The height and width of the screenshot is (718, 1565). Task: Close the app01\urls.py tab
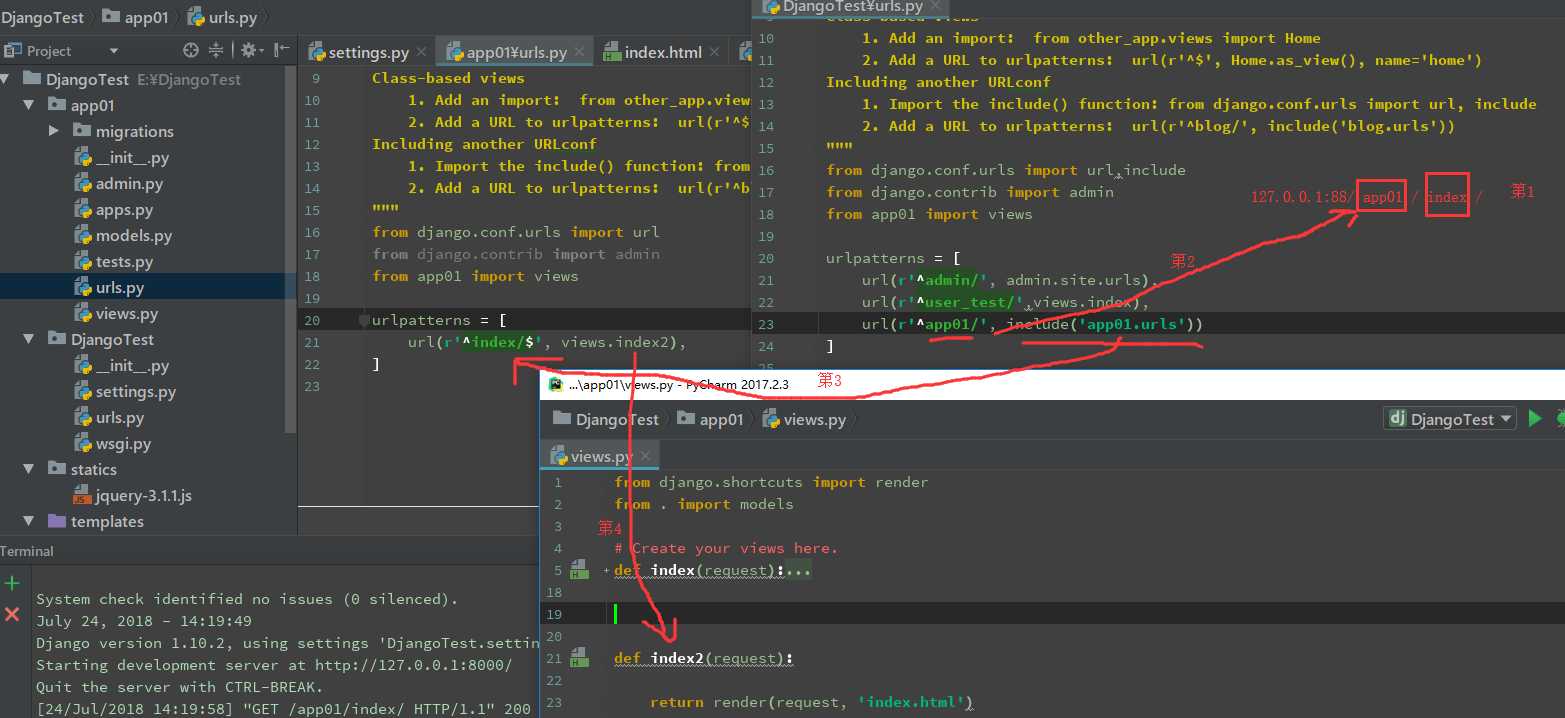[x=580, y=53]
